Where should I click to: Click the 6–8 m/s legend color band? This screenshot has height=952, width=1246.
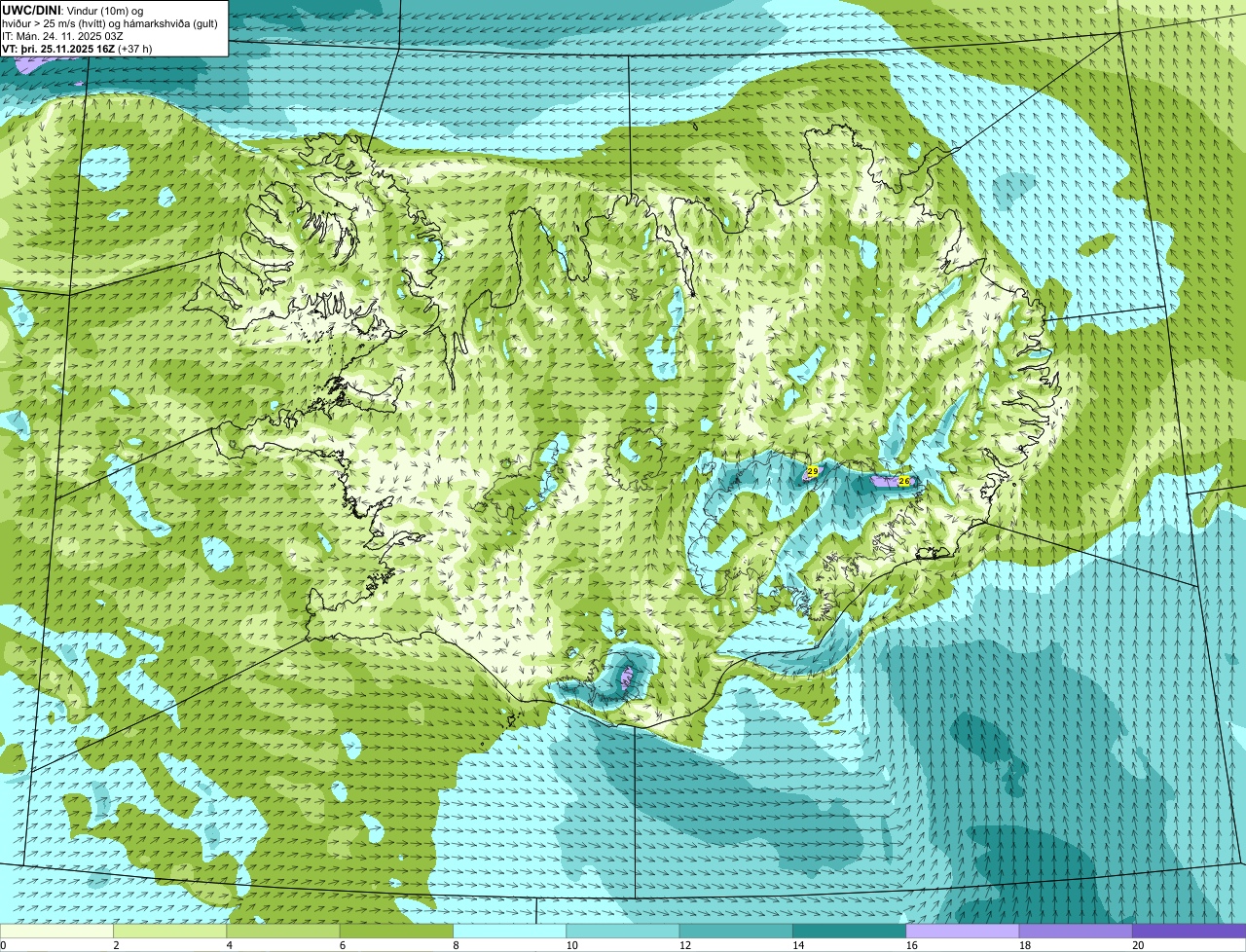[396, 931]
